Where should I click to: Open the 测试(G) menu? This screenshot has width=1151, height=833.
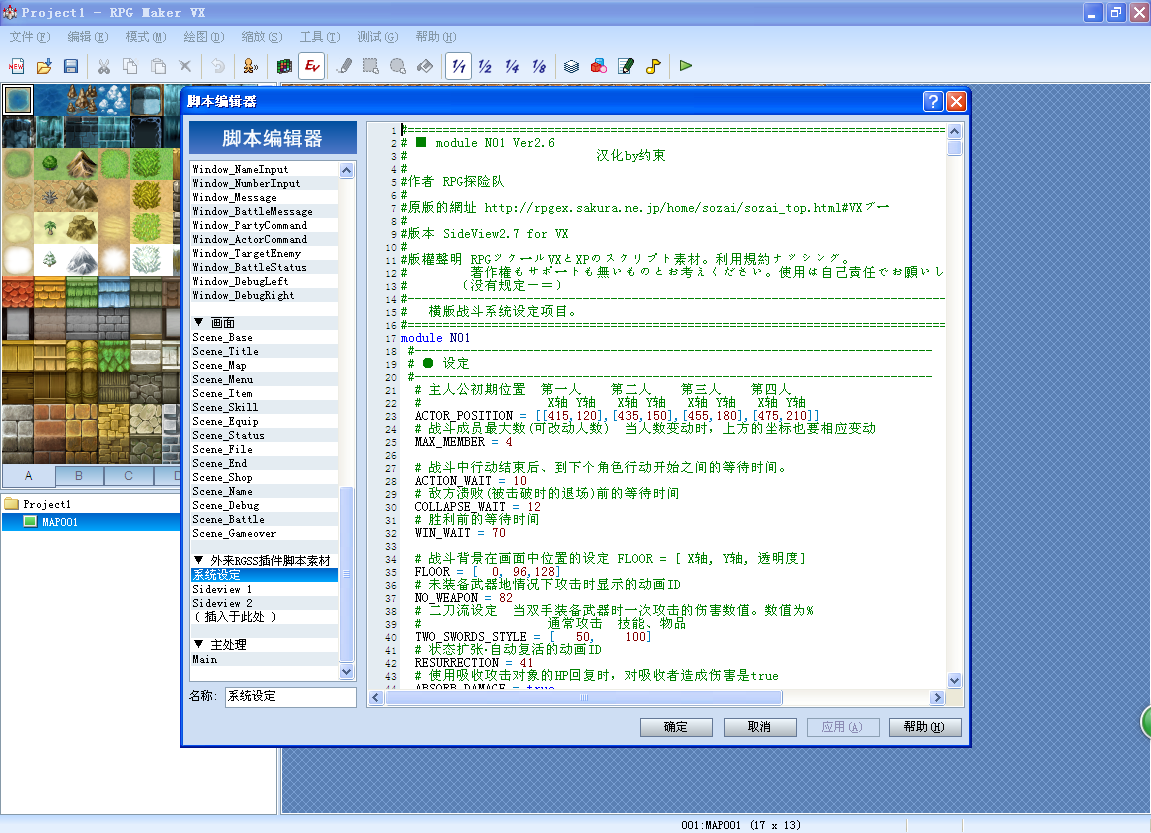point(378,37)
